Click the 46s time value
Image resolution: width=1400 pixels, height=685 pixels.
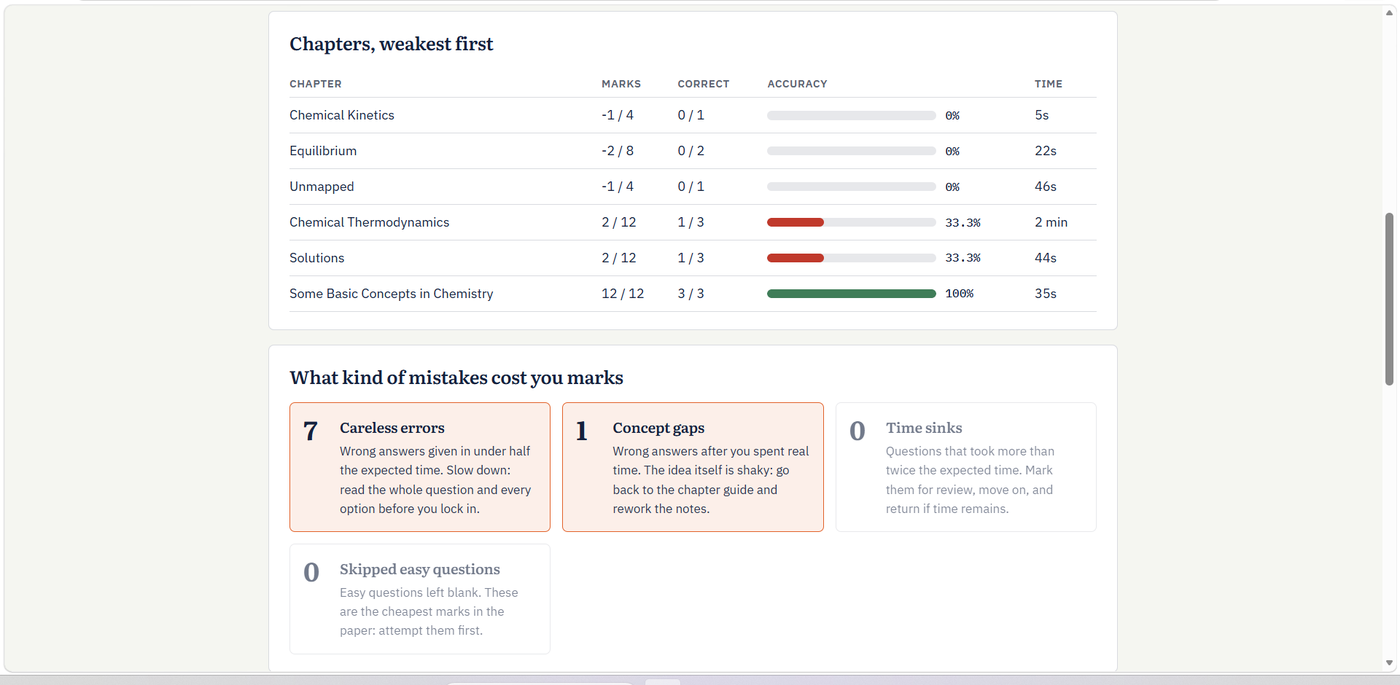(x=1046, y=187)
